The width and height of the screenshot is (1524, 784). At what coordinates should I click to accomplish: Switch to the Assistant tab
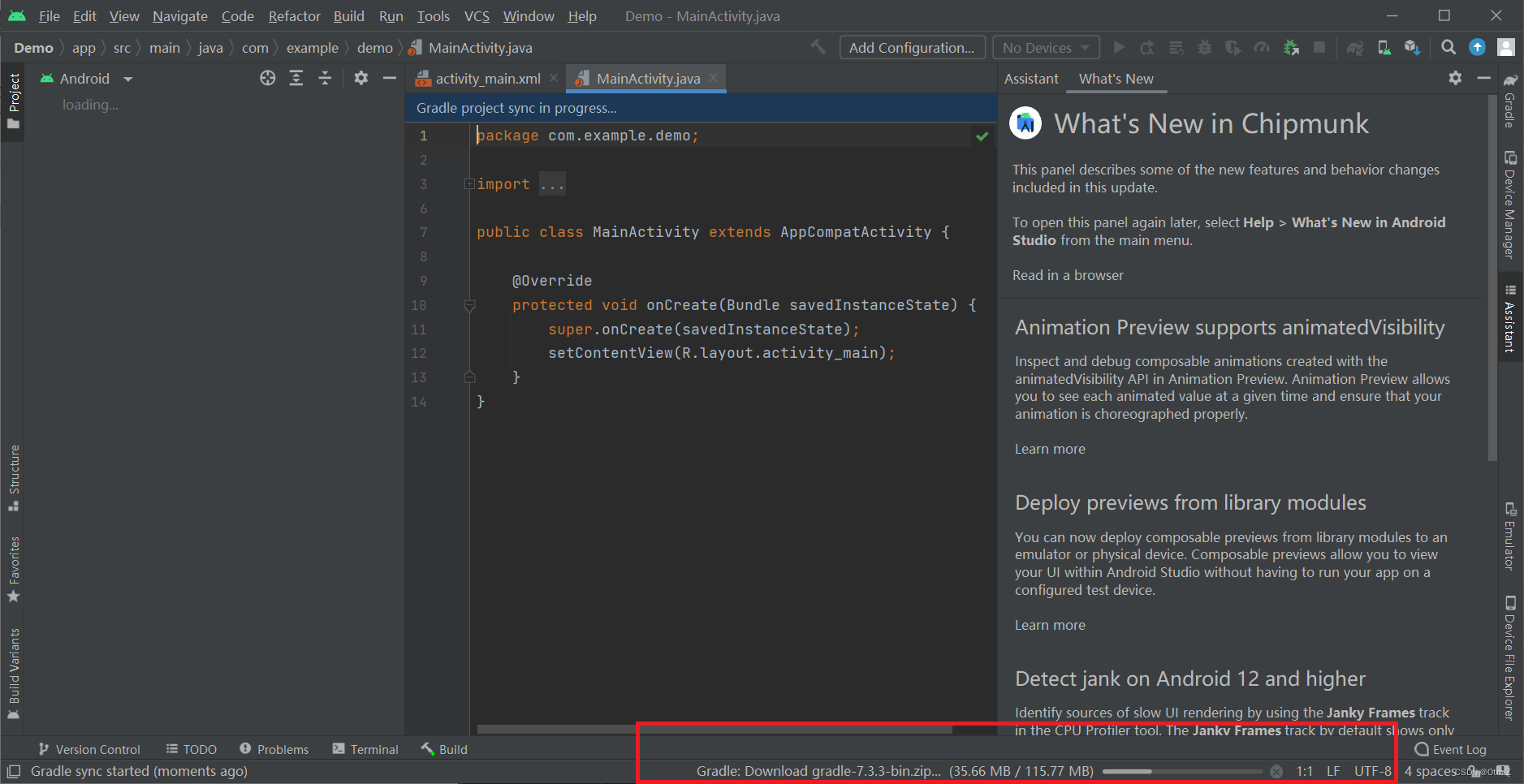[x=1031, y=79]
